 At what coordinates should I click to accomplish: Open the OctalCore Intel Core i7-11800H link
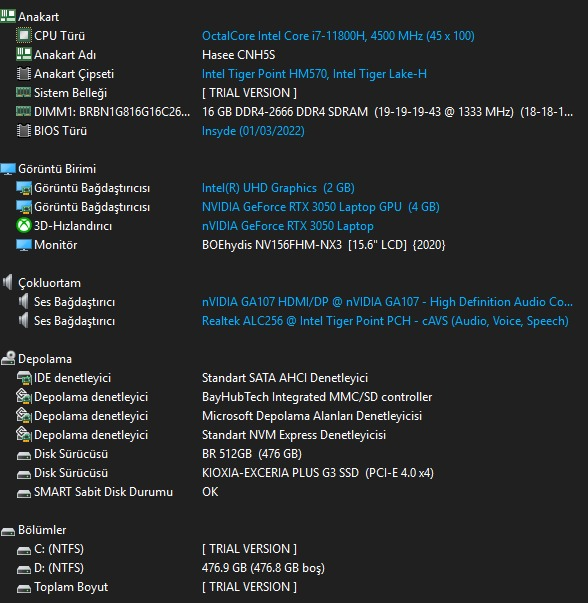(338, 36)
